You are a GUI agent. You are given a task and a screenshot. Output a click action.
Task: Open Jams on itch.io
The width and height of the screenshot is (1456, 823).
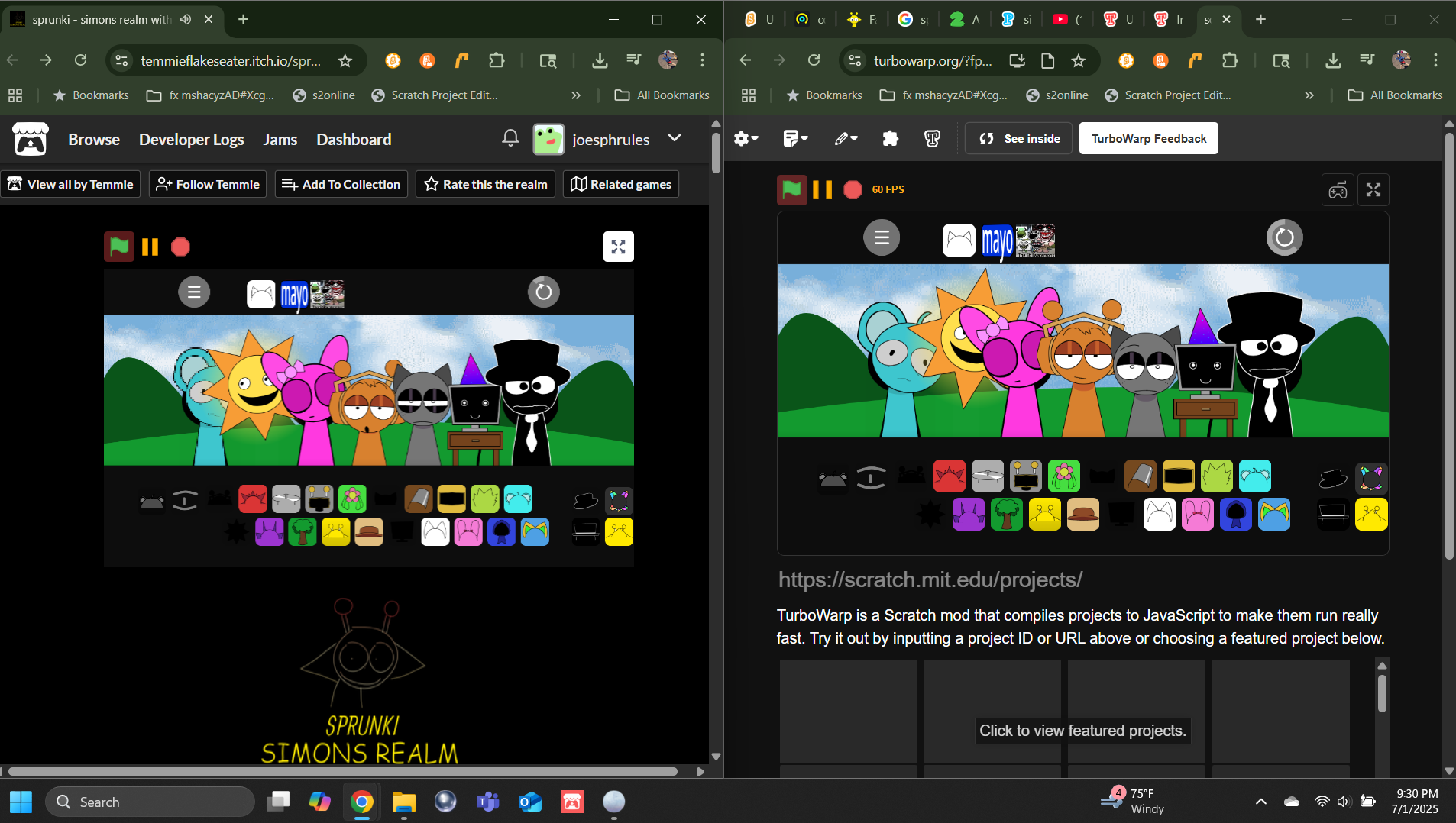[280, 140]
